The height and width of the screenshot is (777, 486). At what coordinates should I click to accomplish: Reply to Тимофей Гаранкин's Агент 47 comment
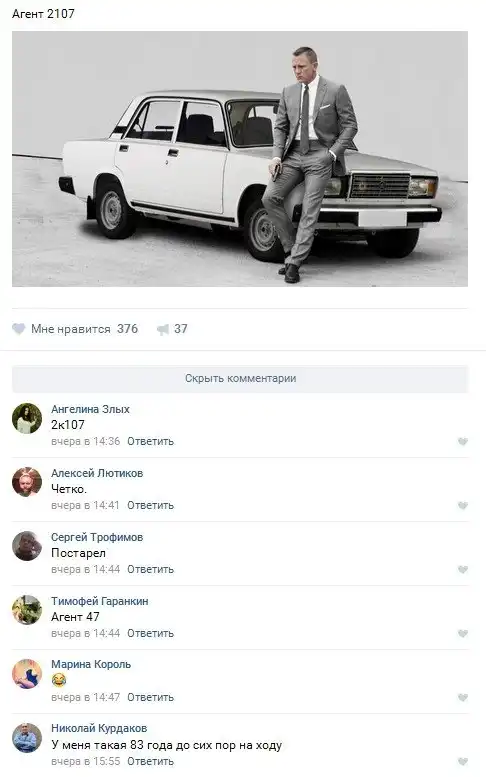point(150,633)
